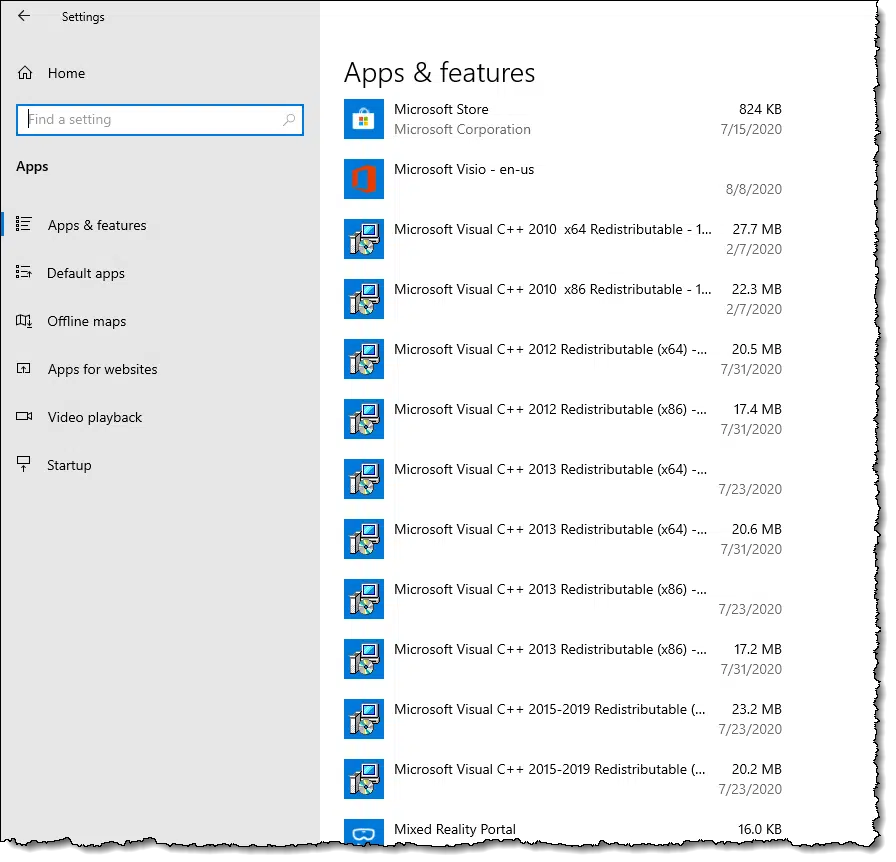Select the 17.2 MB Visual C++ 2013 (x86) entry
Viewport: 896px width, 862px height.
click(563, 659)
